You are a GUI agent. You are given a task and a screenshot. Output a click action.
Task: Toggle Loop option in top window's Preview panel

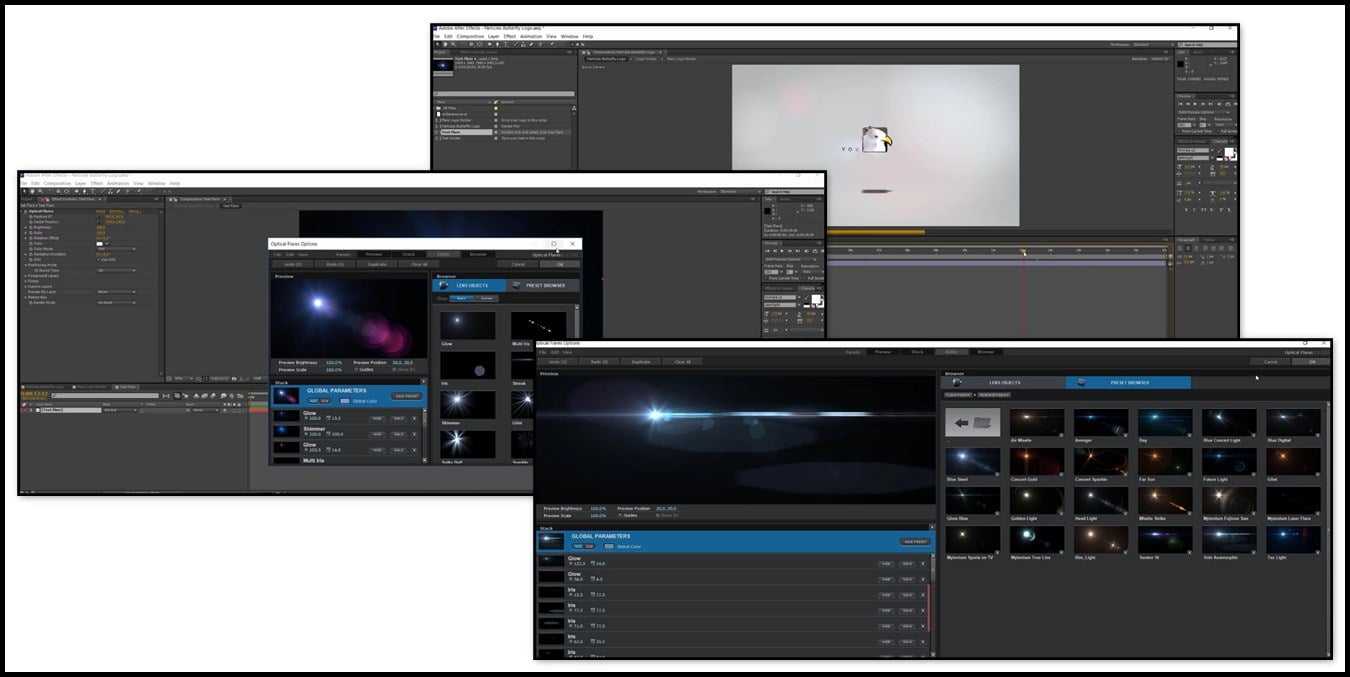coord(1227,104)
